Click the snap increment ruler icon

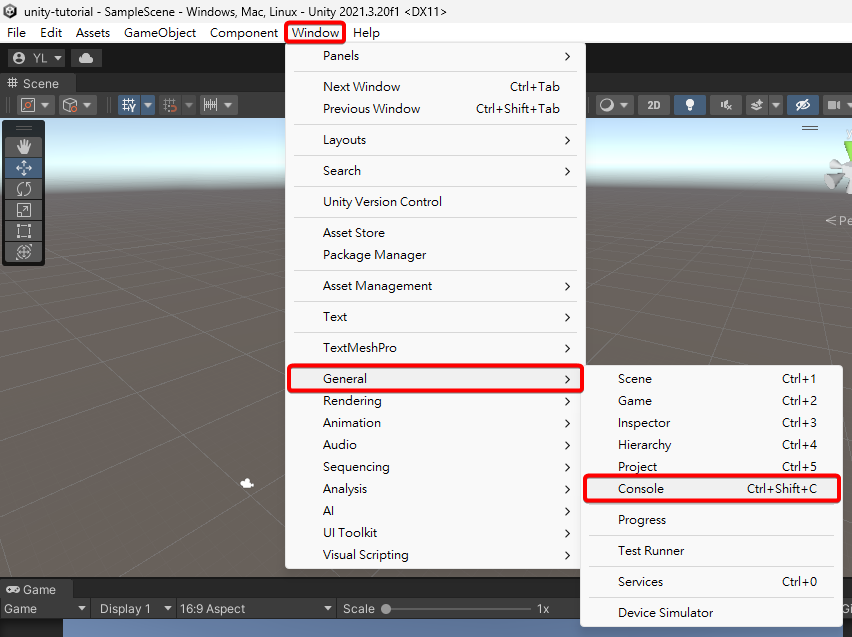pyautogui.click(x=211, y=105)
